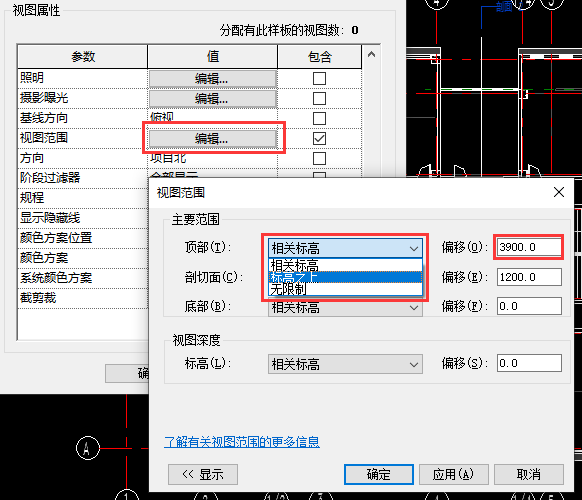Click the 值 column header
Image resolution: width=582 pixels, height=500 pixels.
[212, 57]
